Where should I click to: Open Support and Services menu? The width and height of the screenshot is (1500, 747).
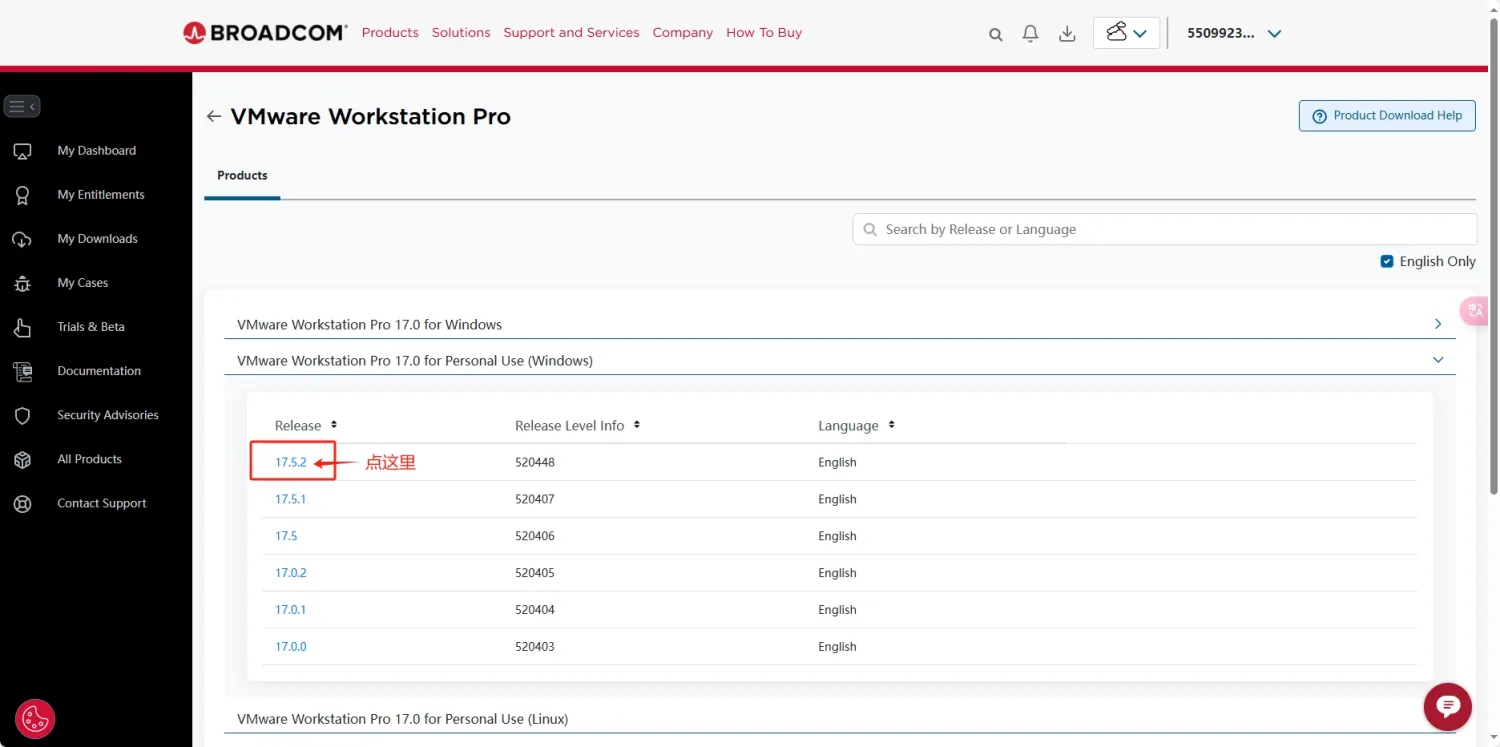point(571,33)
